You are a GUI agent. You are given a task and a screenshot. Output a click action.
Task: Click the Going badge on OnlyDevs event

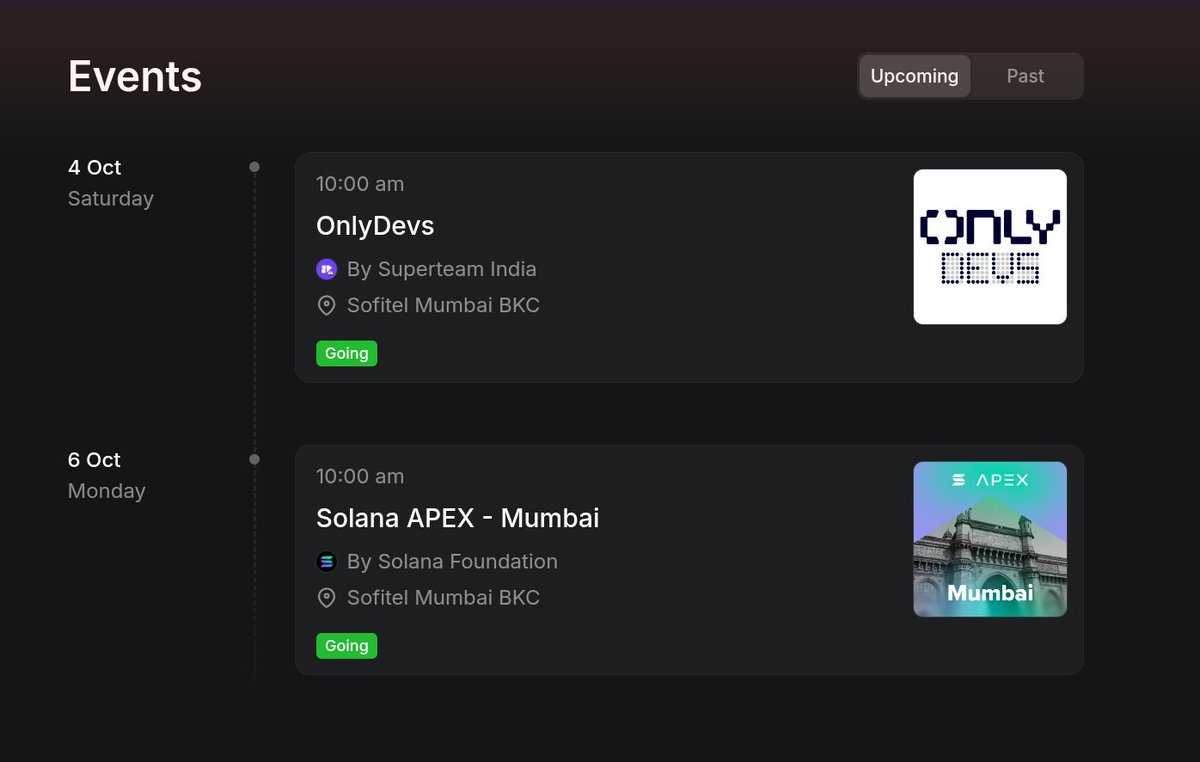pos(347,353)
